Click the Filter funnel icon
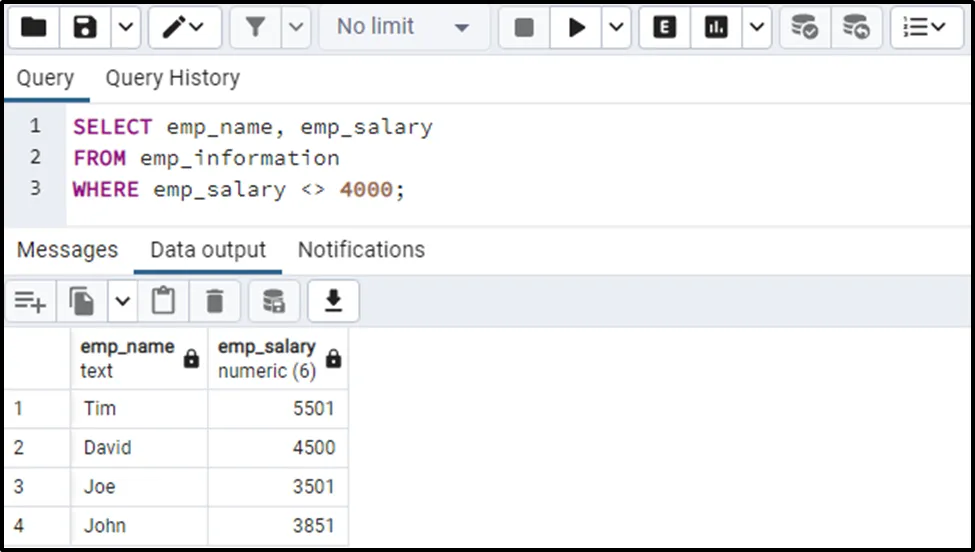This screenshot has height=552, width=975. 256,27
